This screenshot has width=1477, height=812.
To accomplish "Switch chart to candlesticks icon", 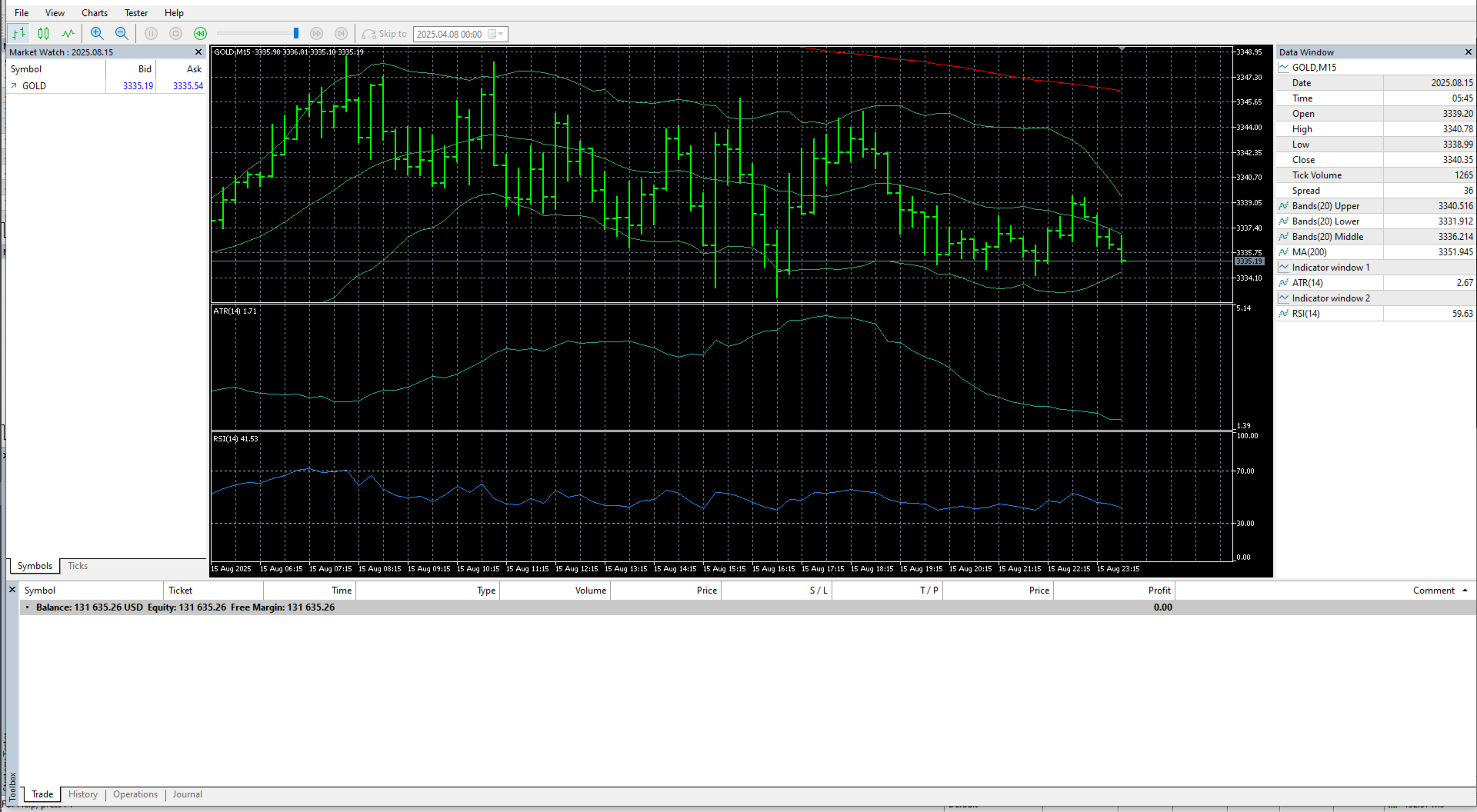I will click(x=44, y=34).
